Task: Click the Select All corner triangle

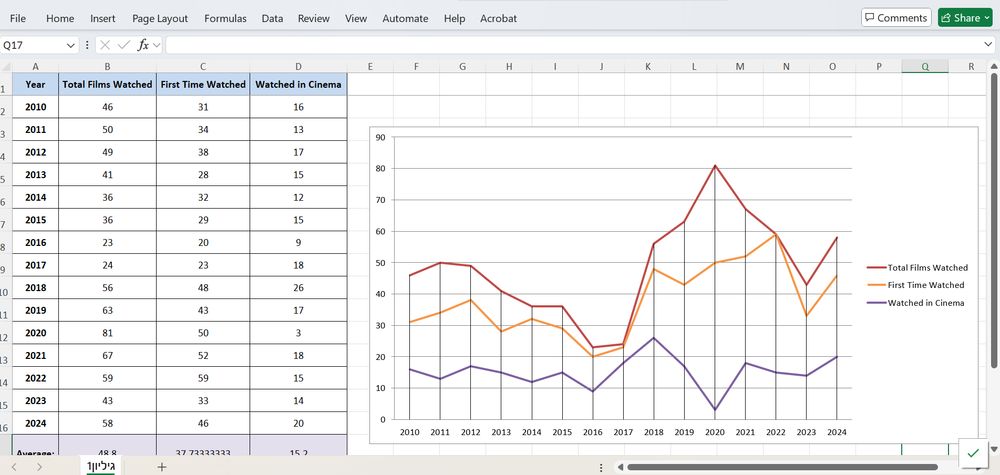Action: (6, 67)
